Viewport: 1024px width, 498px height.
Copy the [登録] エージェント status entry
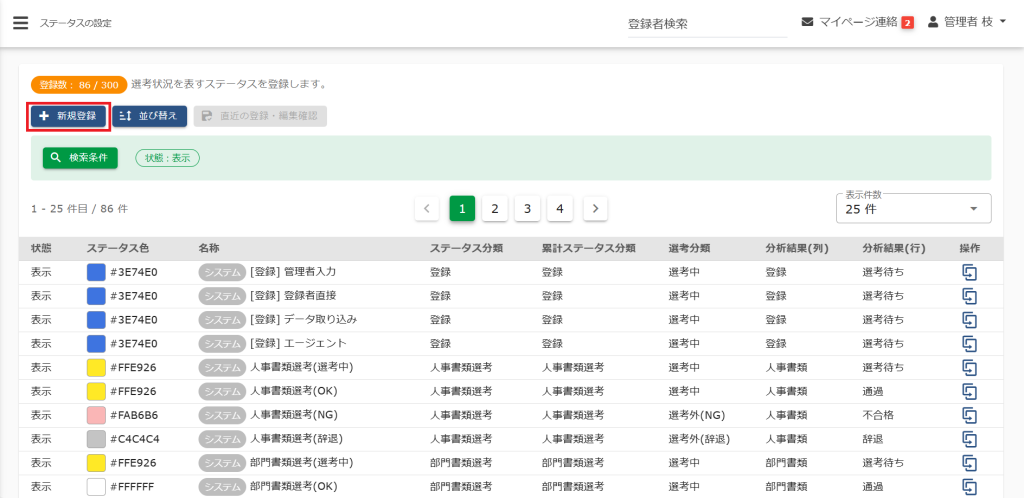tap(969, 344)
